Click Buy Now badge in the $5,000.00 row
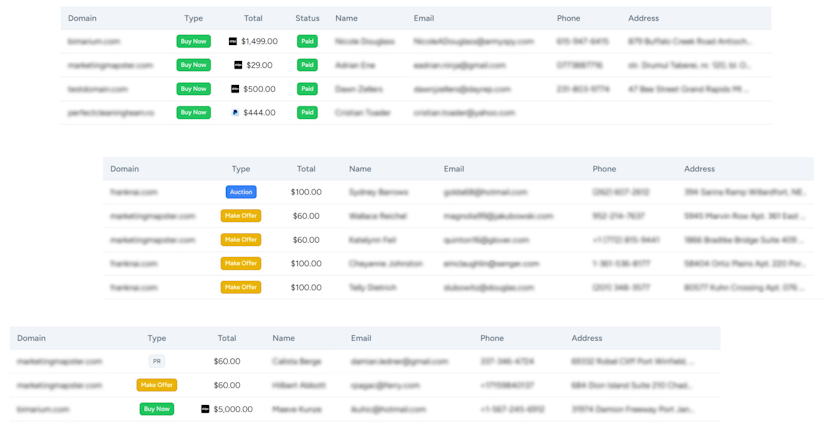824x425 pixels. [156, 409]
